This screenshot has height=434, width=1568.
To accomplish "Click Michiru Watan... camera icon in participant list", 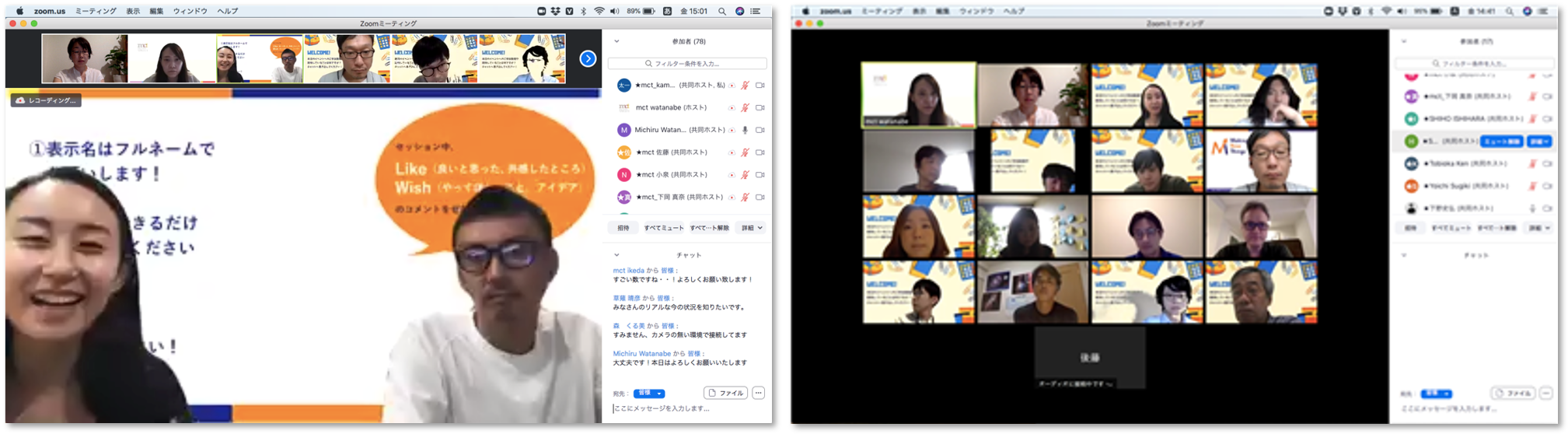I will 760,130.
